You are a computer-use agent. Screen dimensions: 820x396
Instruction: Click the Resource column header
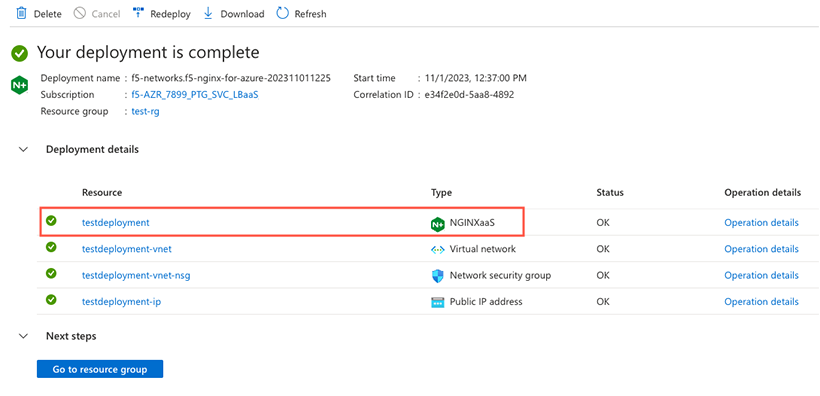tap(102, 193)
